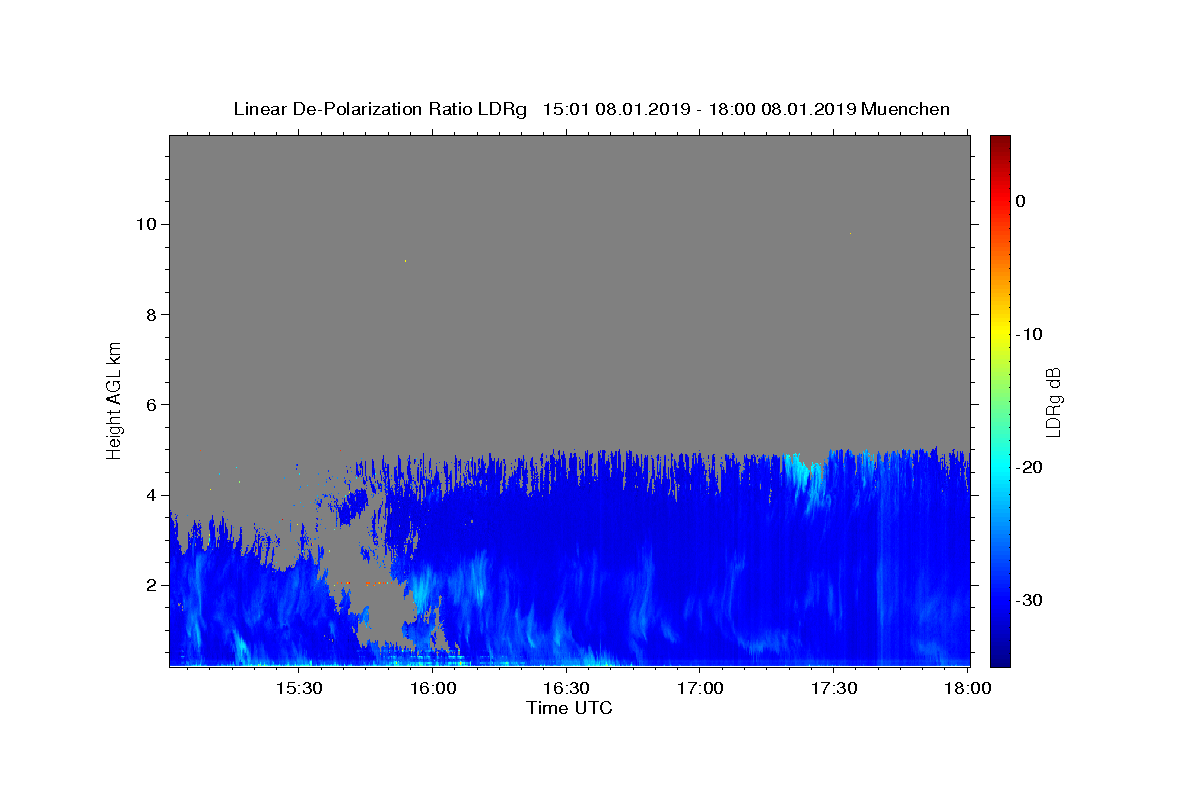This screenshot has width=1200, height=800.
Task: Click the 'Time UTC' axis label
Action: point(569,708)
